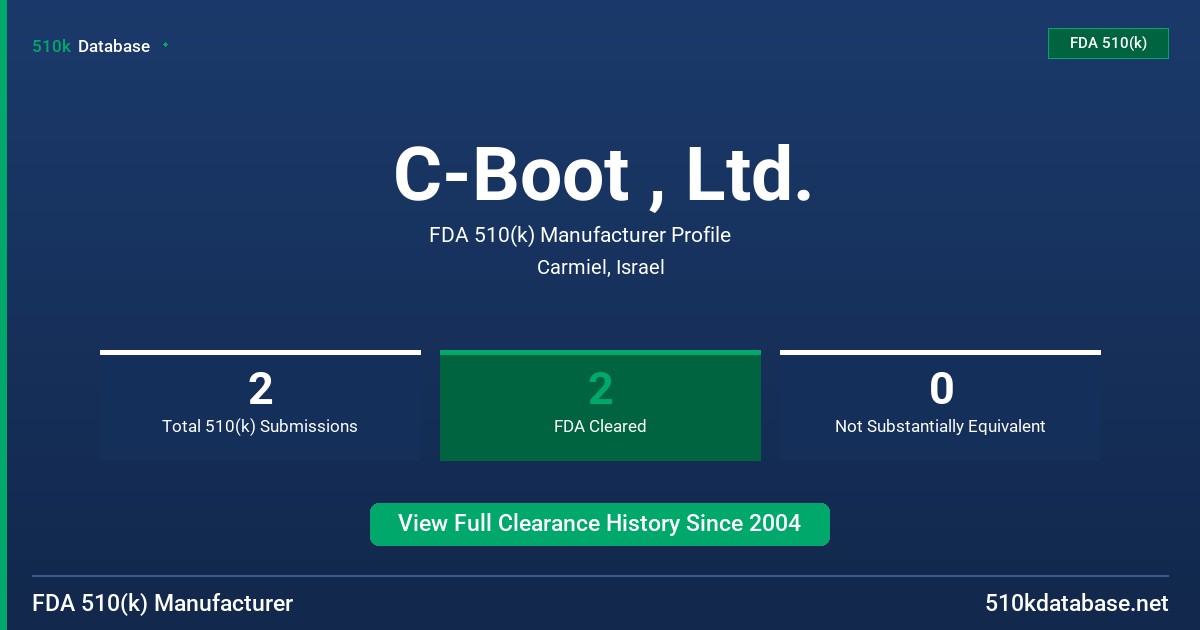Click the FDA 510(k) badge
The width and height of the screenshot is (1200, 630).
[1108, 43]
